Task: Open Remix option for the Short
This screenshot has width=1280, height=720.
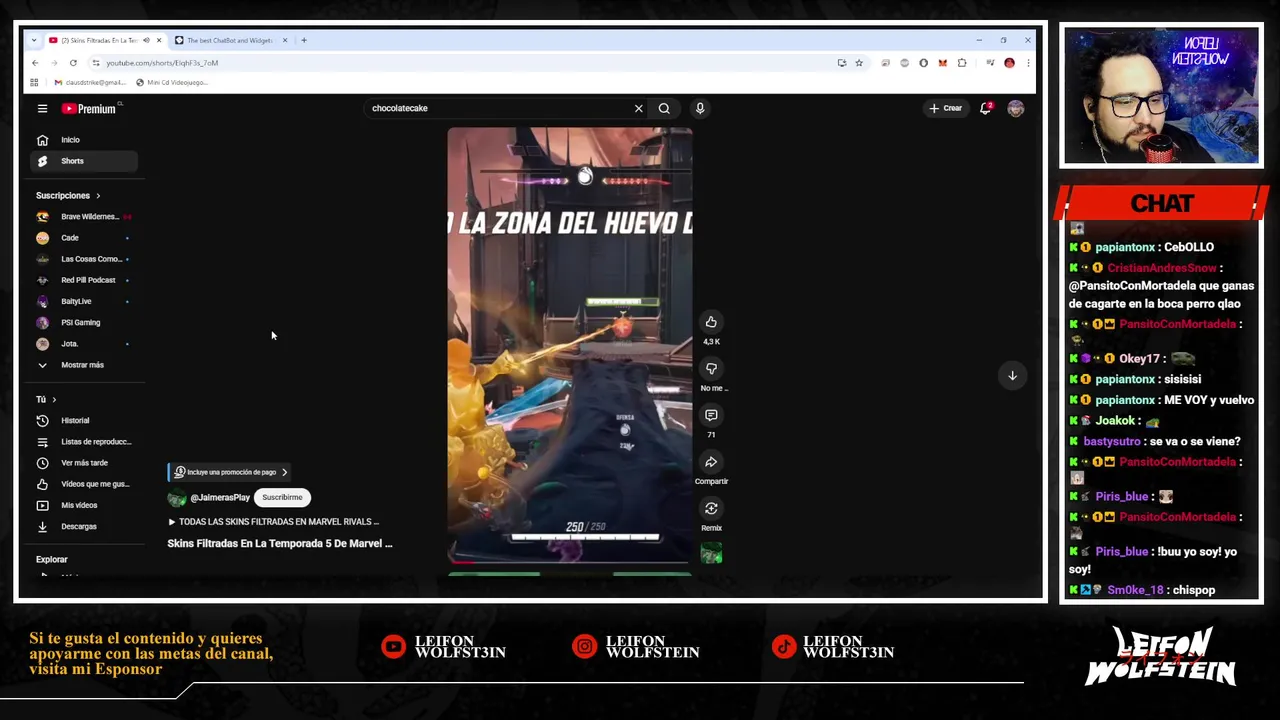Action: click(x=711, y=509)
